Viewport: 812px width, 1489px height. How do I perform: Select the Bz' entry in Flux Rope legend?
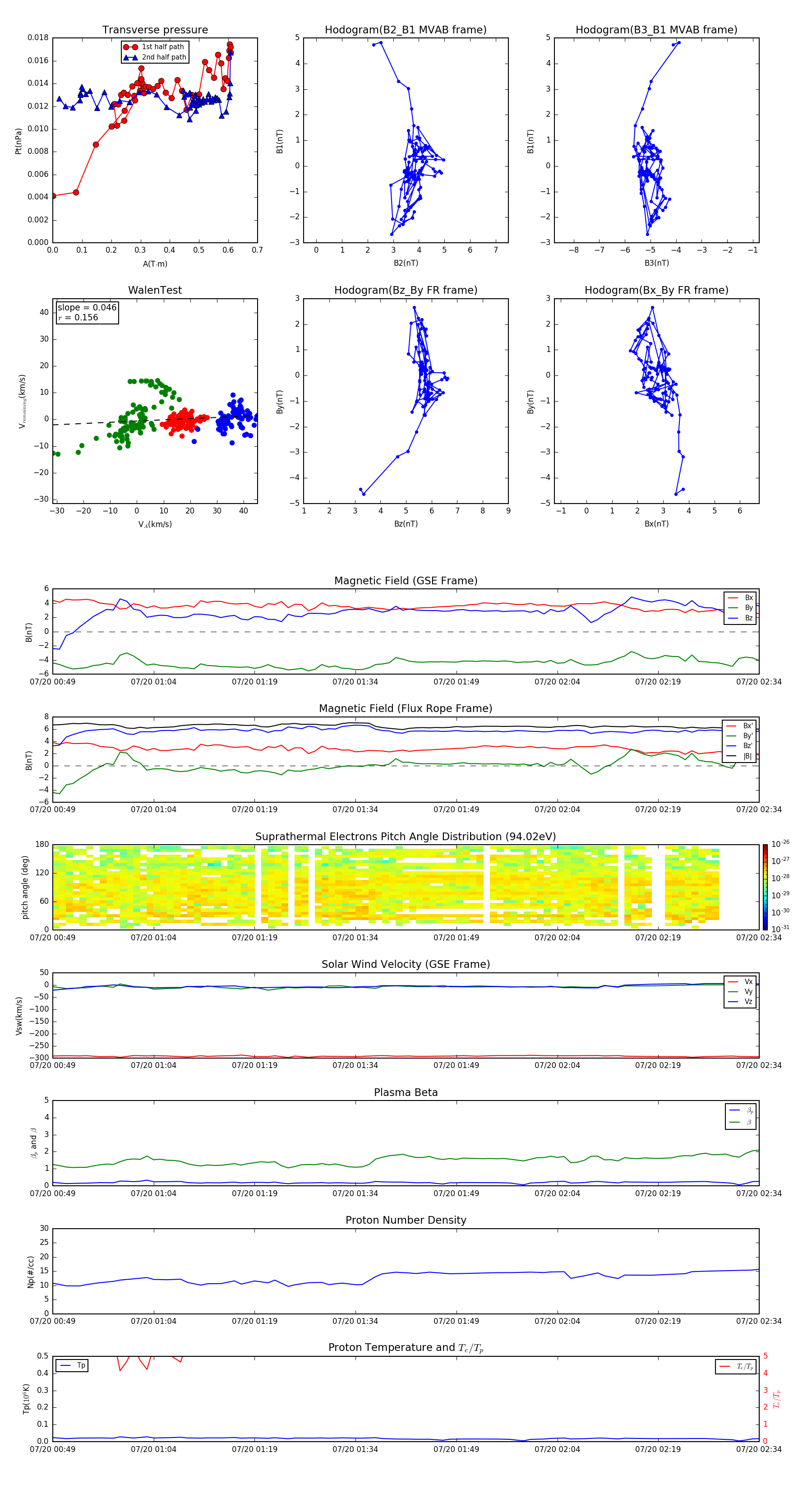pos(740,746)
